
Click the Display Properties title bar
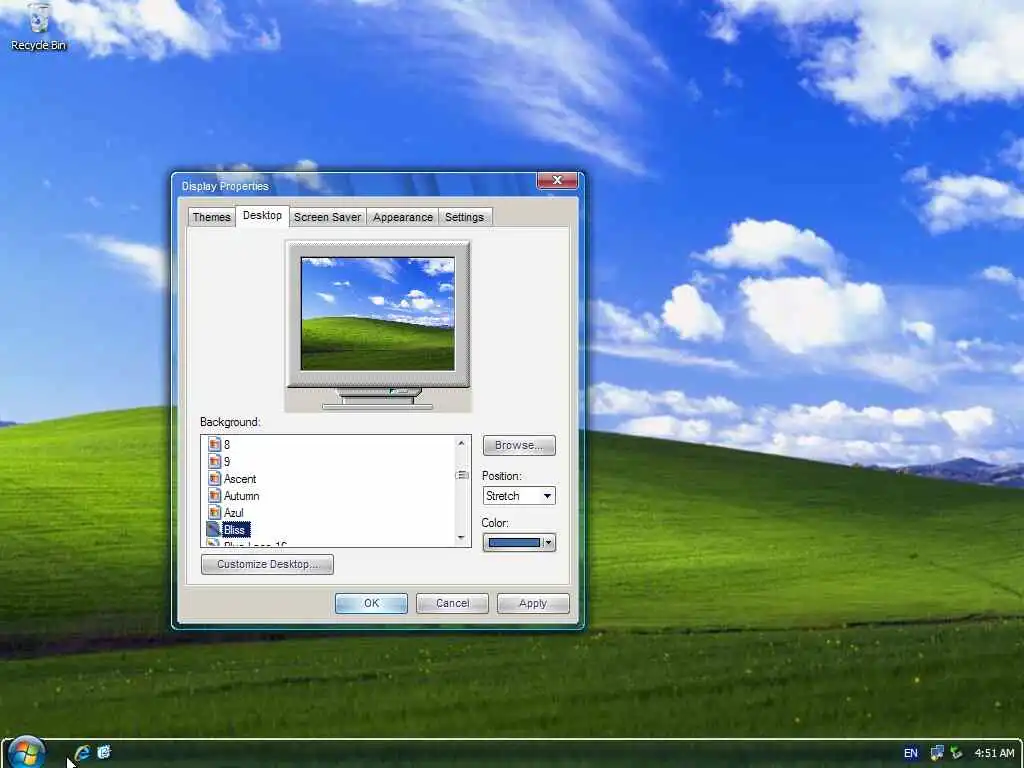(356, 186)
